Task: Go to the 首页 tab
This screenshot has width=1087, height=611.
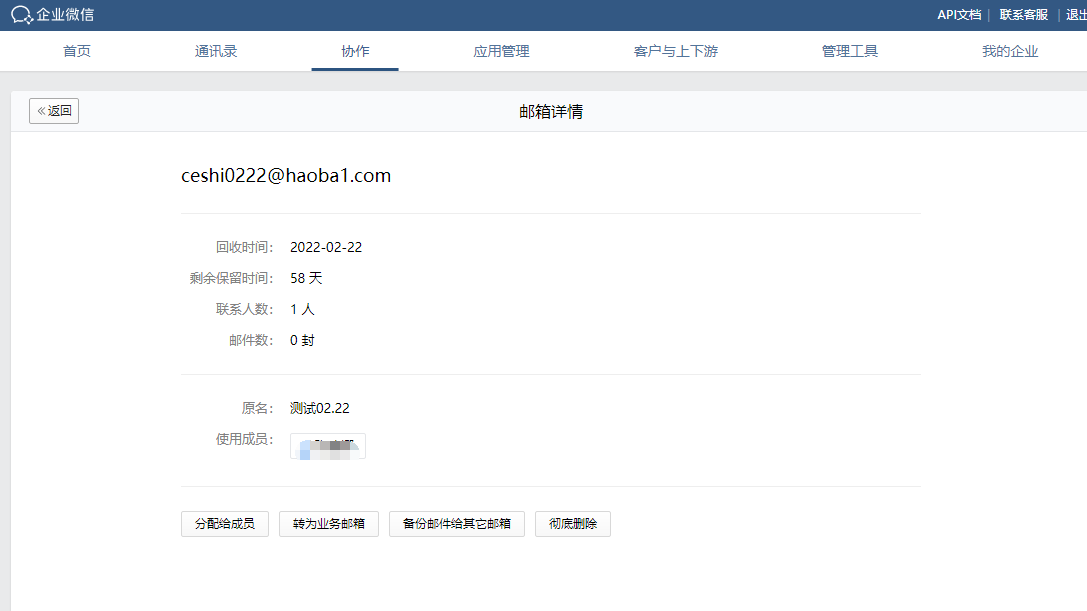Action: [x=77, y=51]
